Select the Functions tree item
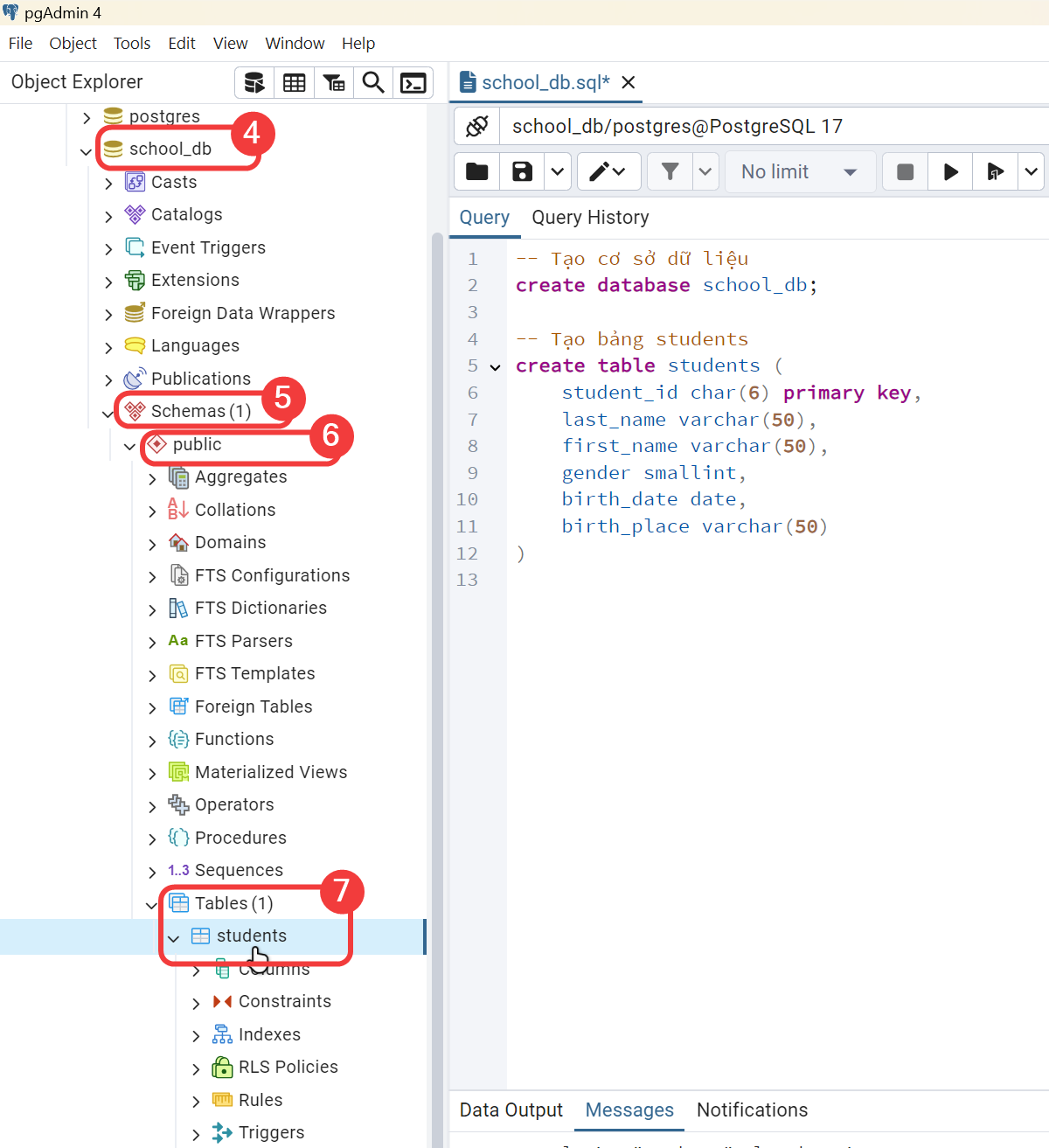The width and height of the screenshot is (1049, 1148). click(x=233, y=740)
